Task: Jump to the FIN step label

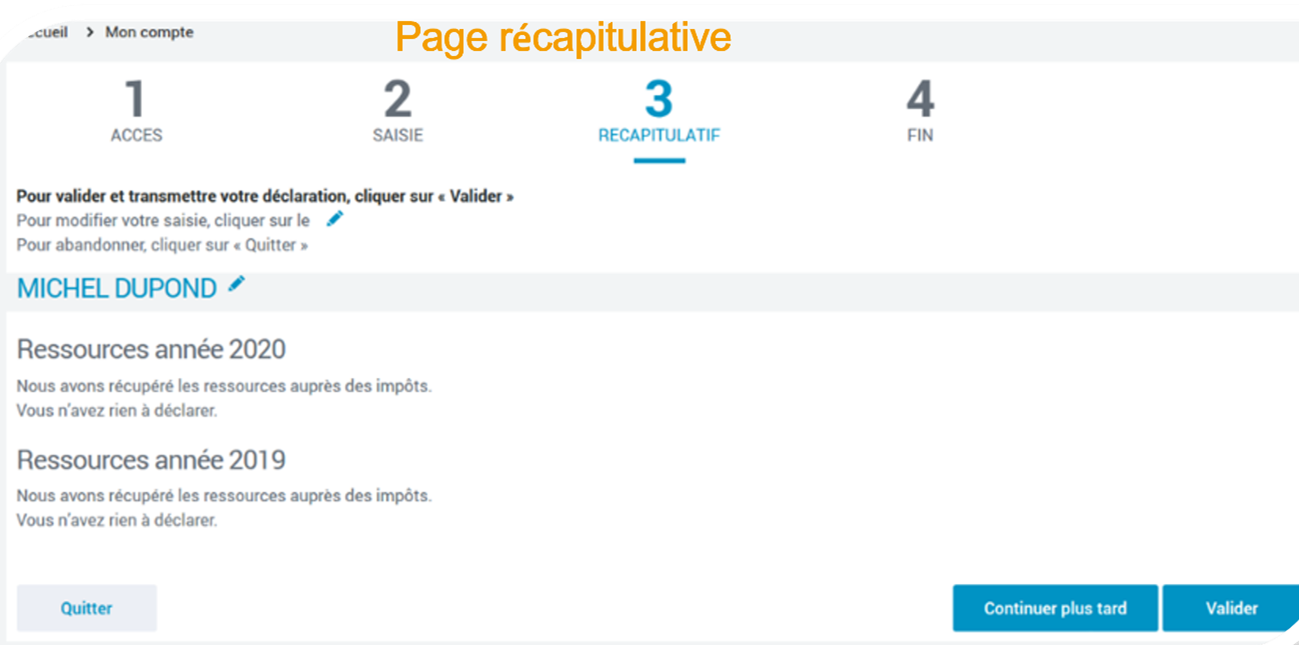Action: 920,136
